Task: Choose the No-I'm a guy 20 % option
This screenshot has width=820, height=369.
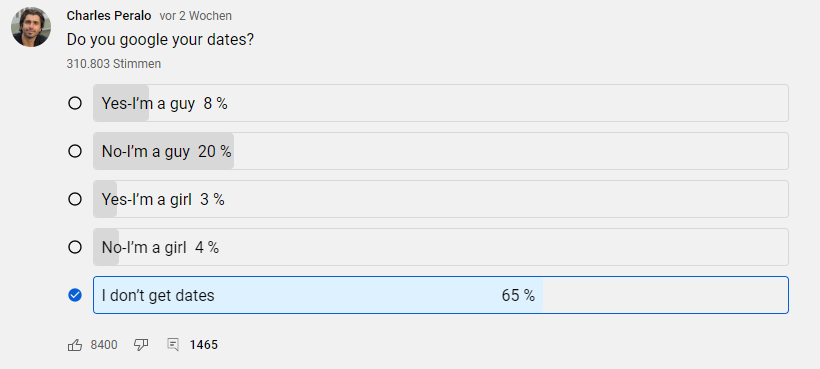Action: pos(441,152)
